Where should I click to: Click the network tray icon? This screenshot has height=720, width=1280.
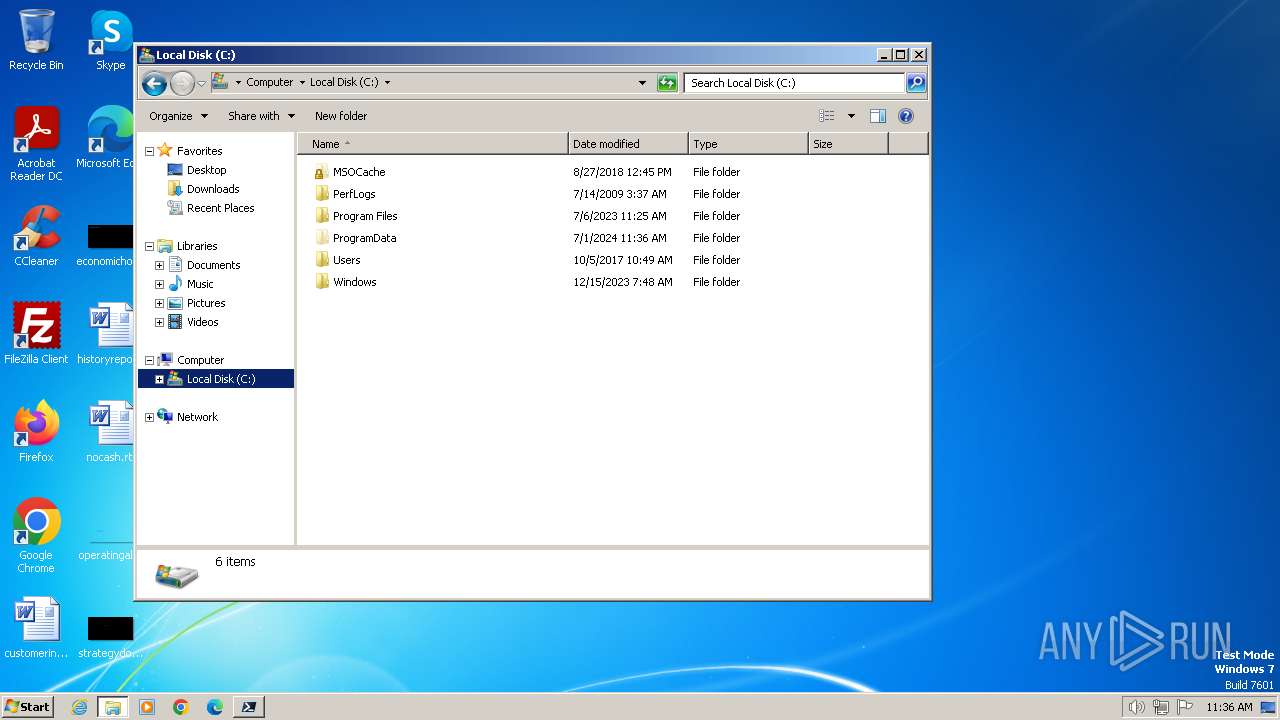click(x=1161, y=707)
